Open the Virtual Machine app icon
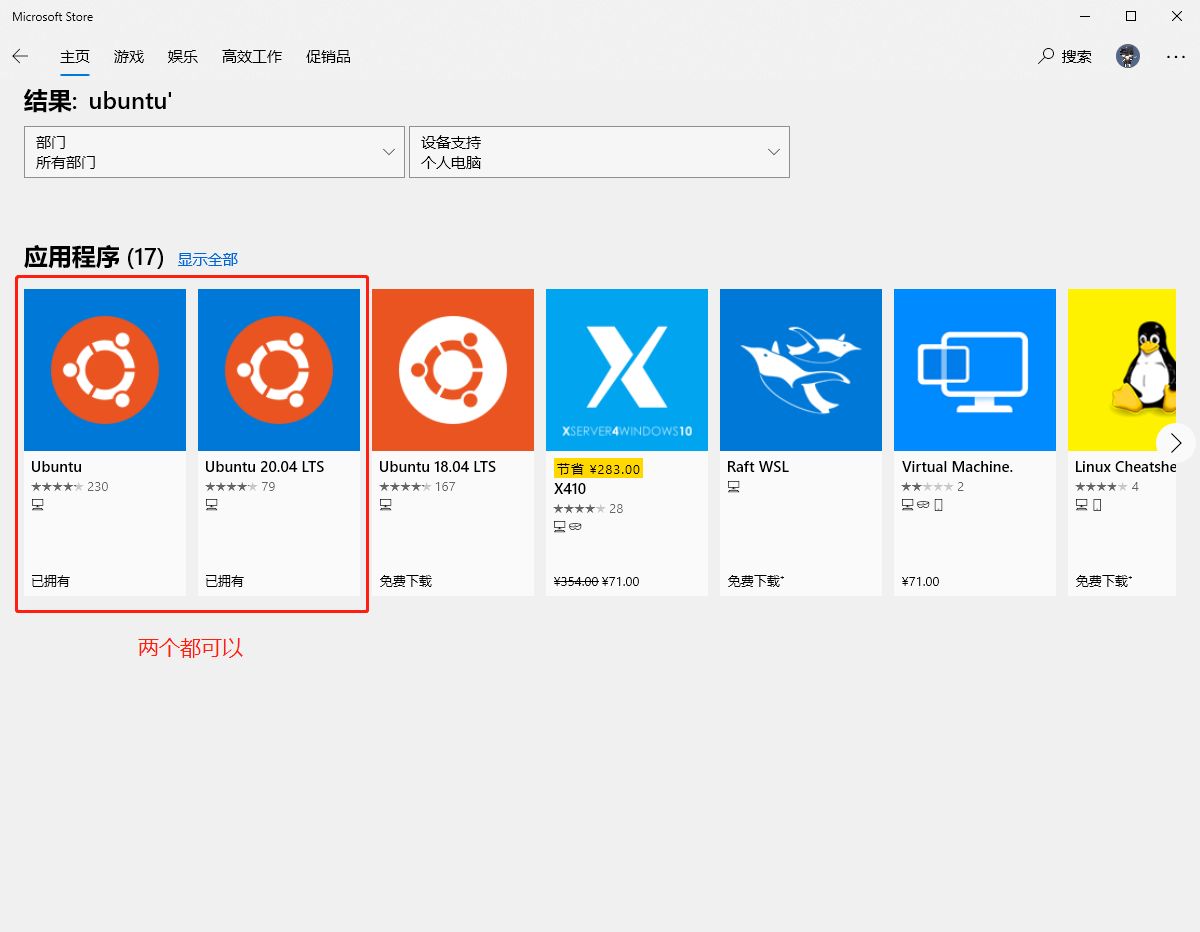1200x932 pixels. coord(974,369)
